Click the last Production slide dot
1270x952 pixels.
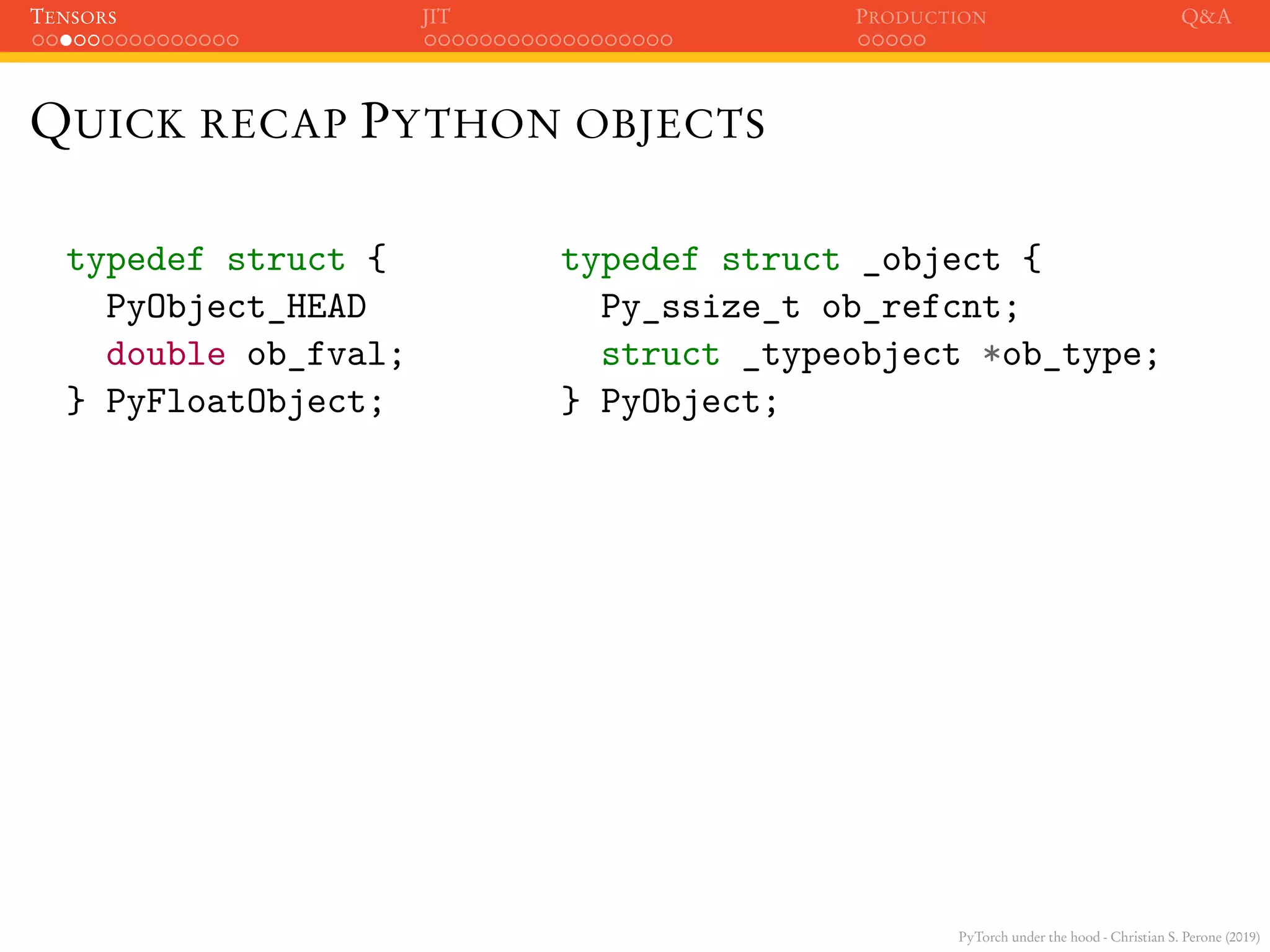click(920, 40)
